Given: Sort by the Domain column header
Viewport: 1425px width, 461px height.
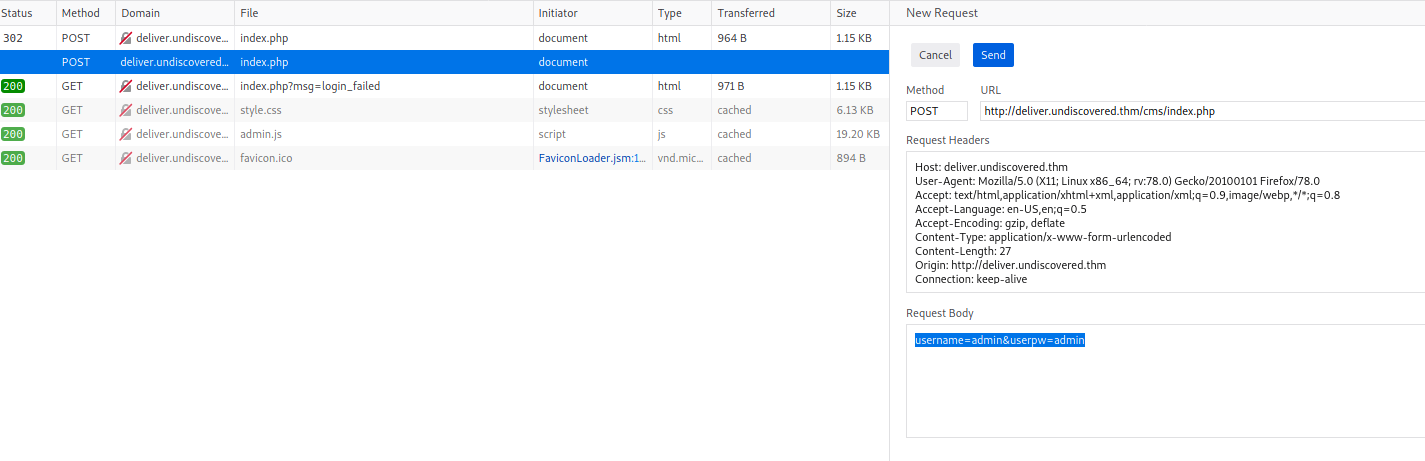Looking at the screenshot, I should pos(141,13).
